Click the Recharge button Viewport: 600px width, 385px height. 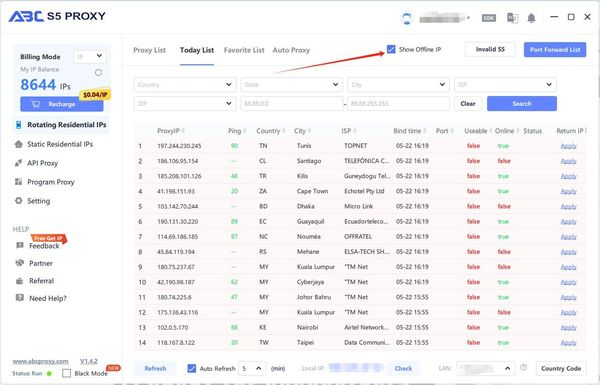tap(62, 104)
